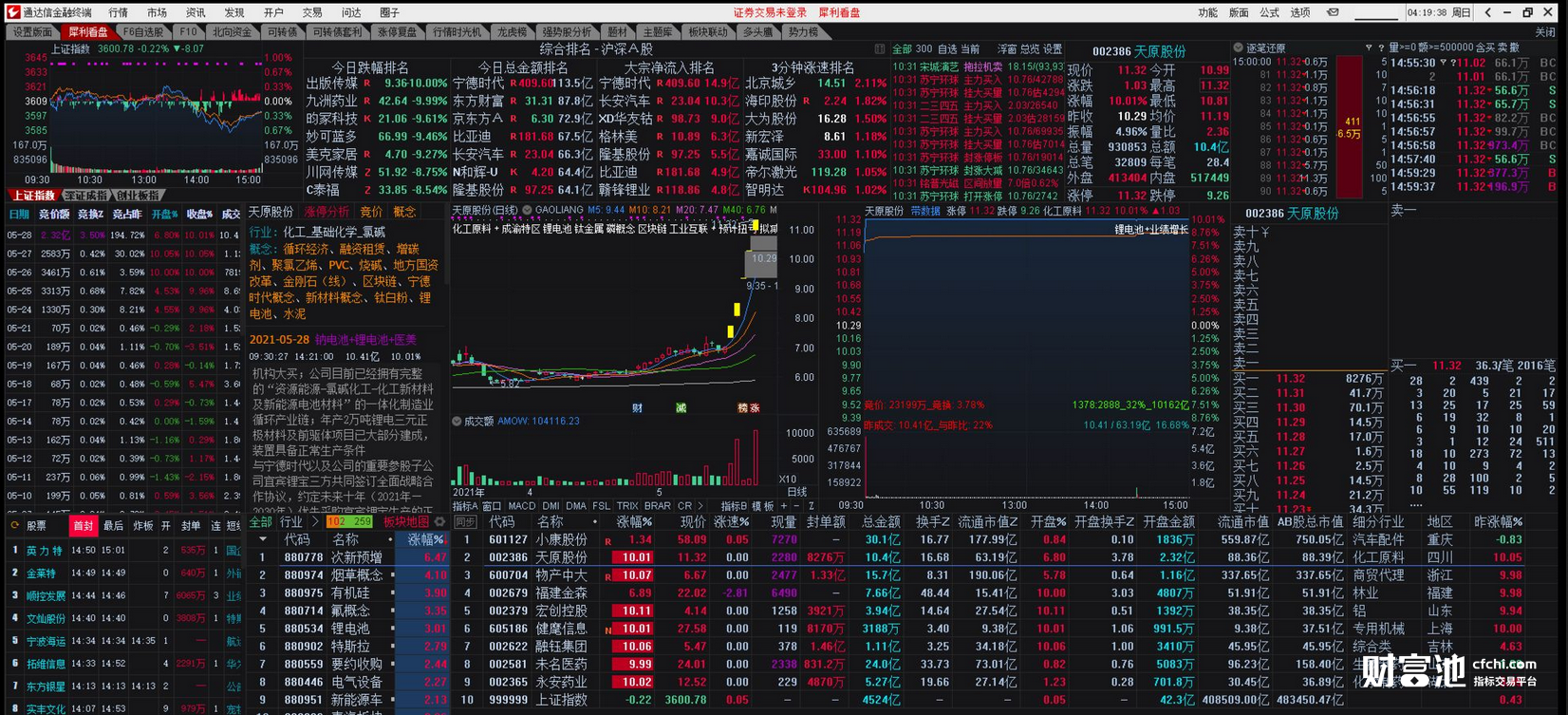
Task: Click 设置 button next to 总览
Action: [1053, 48]
